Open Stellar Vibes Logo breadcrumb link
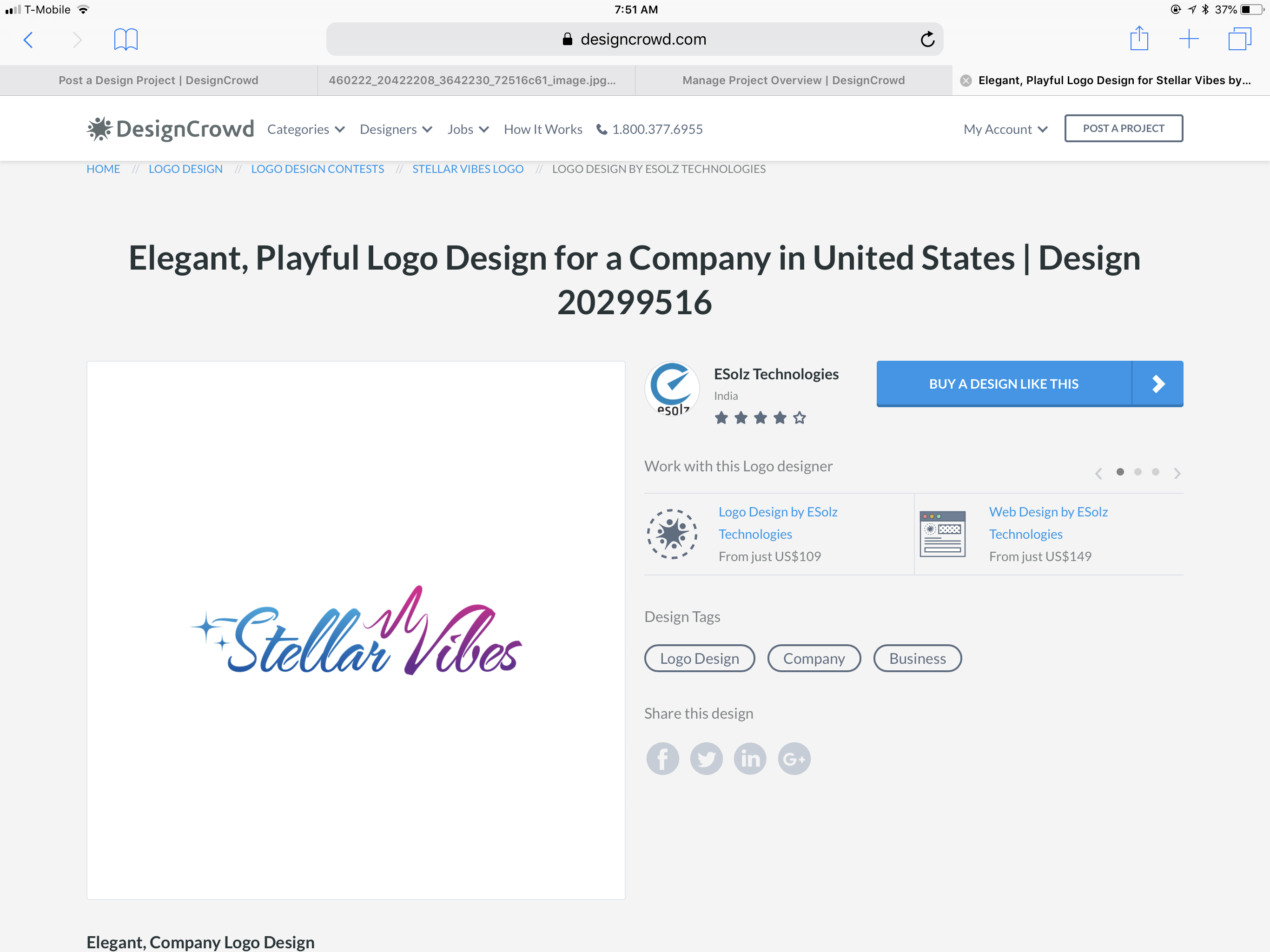The image size is (1270, 952). point(468,169)
